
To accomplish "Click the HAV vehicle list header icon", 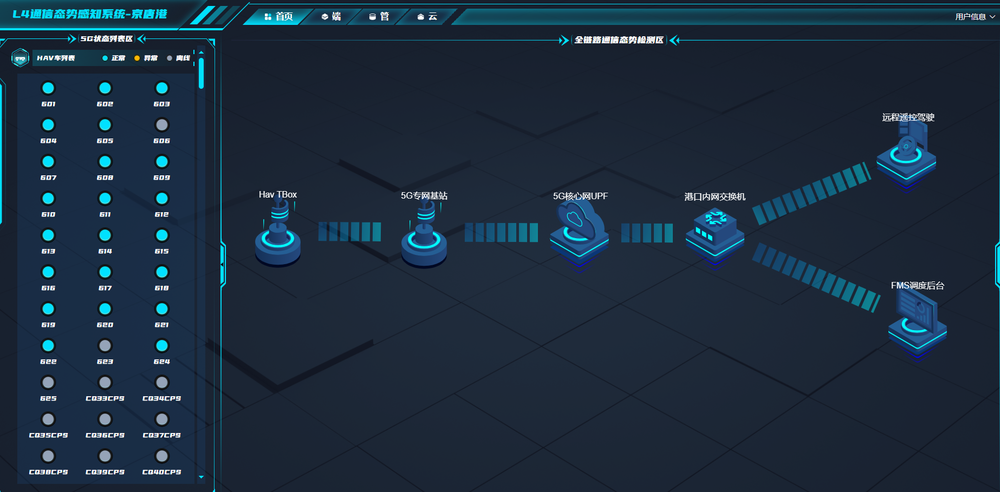I will pos(20,58).
